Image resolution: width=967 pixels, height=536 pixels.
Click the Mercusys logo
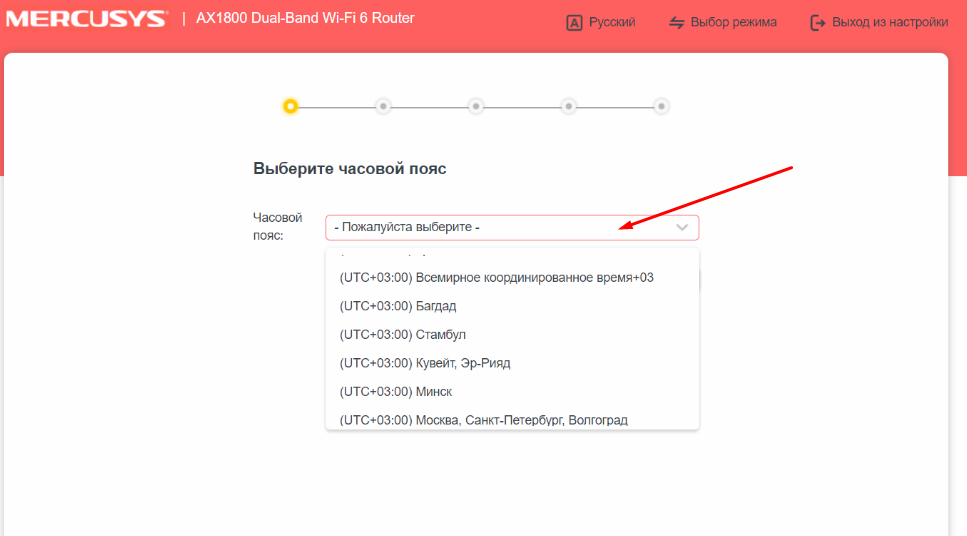88,19
